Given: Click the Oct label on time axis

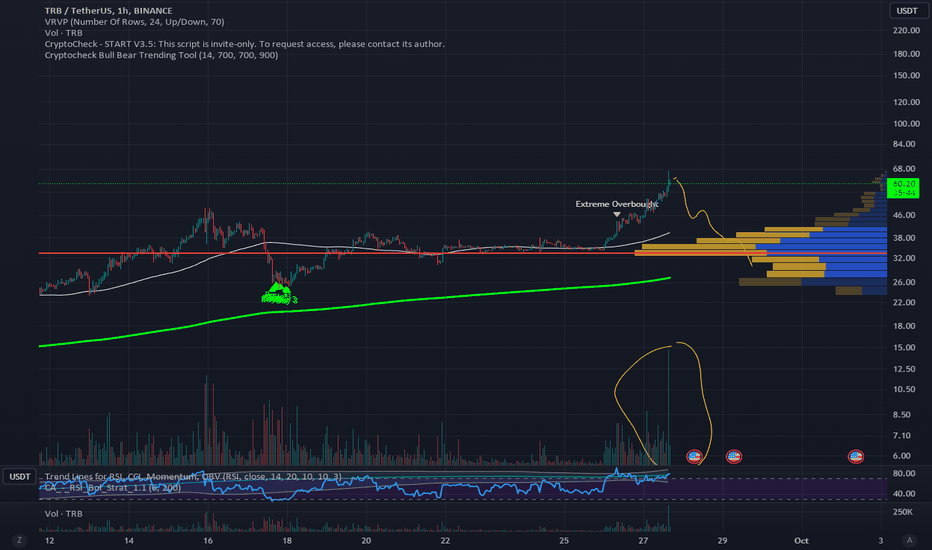Looking at the screenshot, I should pyautogui.click(x=801, y=540).
